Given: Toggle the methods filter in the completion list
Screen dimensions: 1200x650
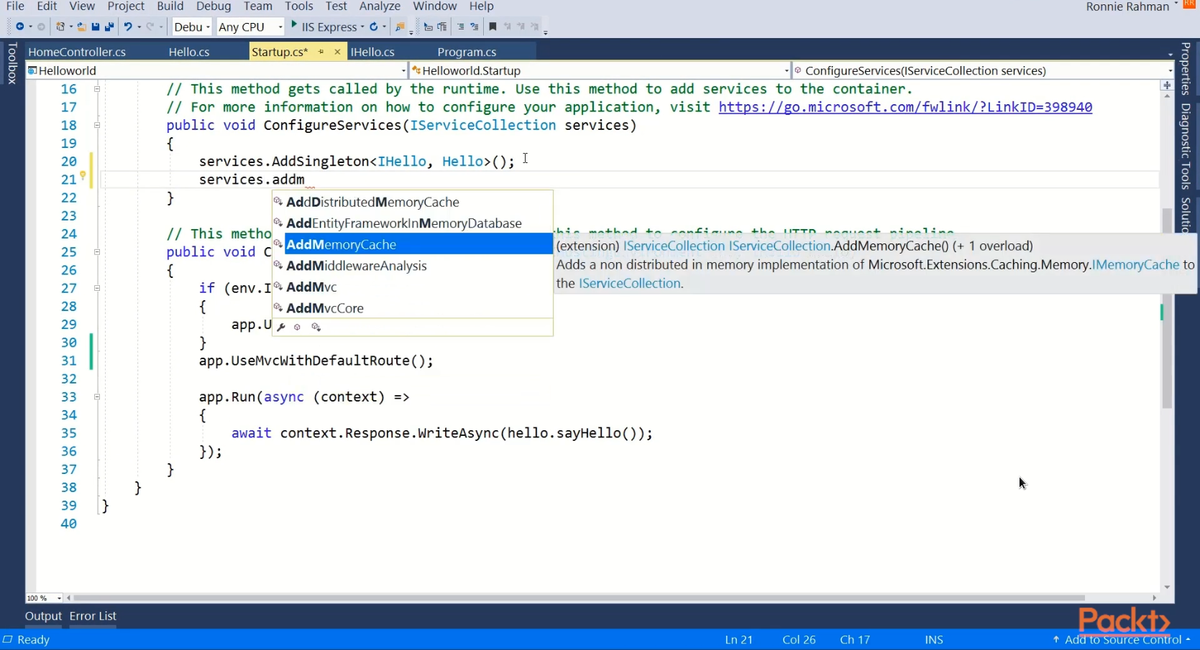Looking at the screenshot, I should (297, 327).
